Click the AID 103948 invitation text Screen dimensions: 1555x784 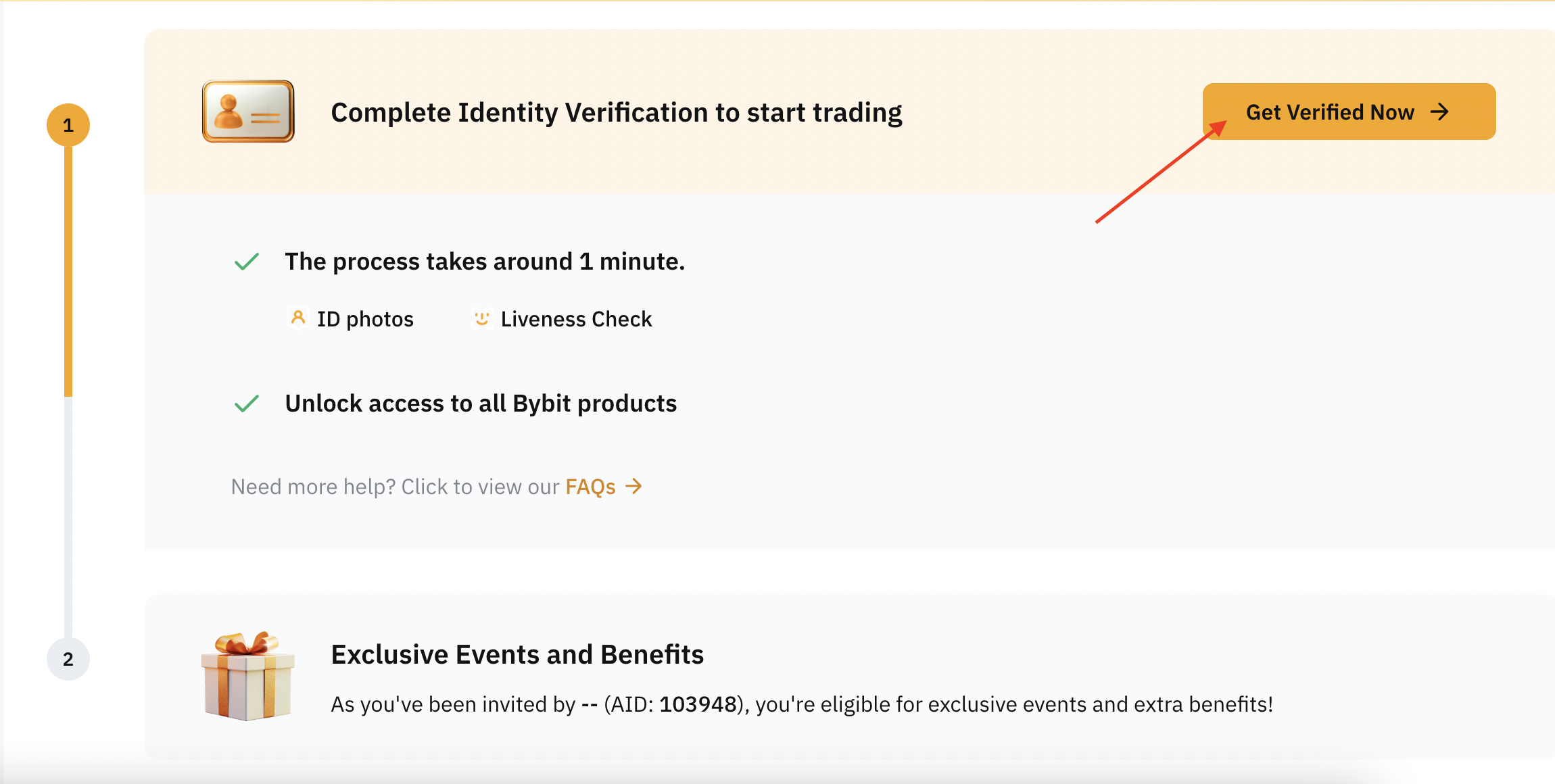(802, 704)
